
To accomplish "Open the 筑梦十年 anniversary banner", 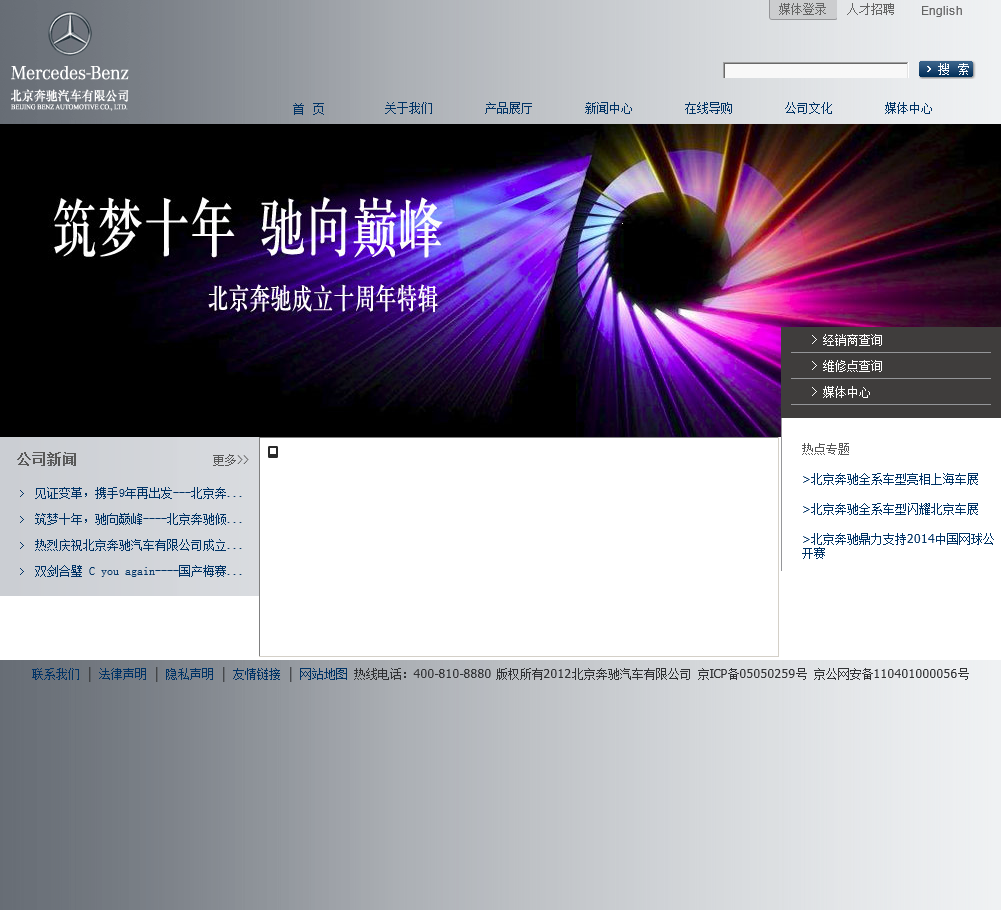I will point(390,280).
